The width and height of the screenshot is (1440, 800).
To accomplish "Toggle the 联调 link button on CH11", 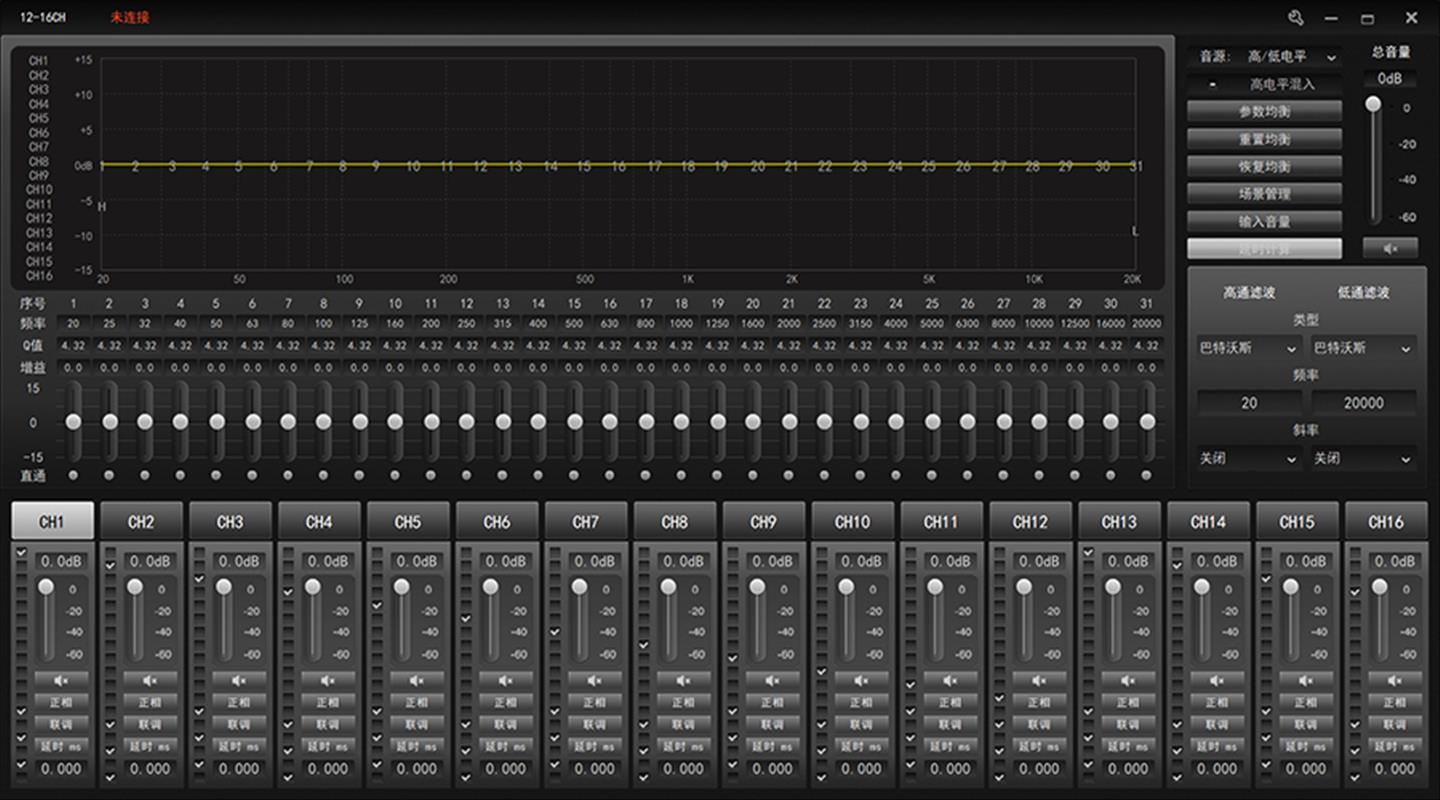I will pos(950,724).
